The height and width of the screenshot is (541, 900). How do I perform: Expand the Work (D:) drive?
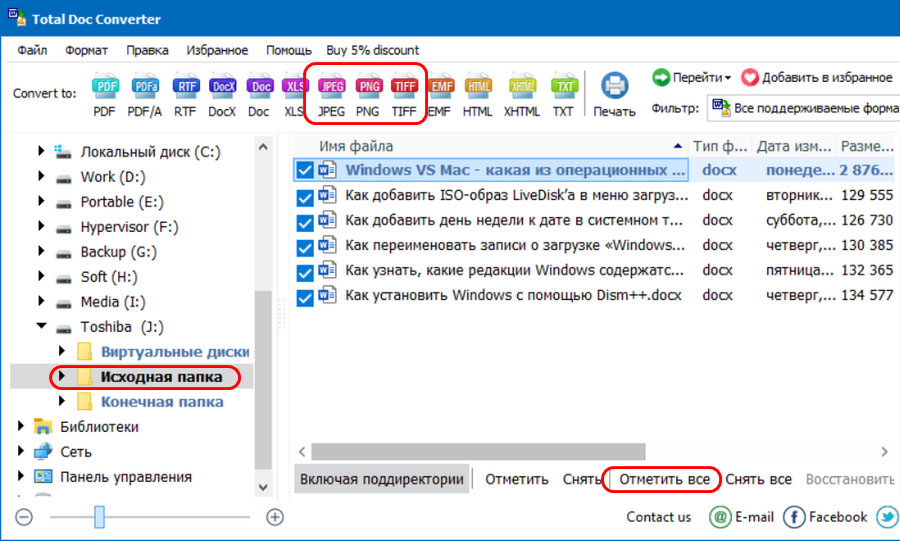point(41,176)
